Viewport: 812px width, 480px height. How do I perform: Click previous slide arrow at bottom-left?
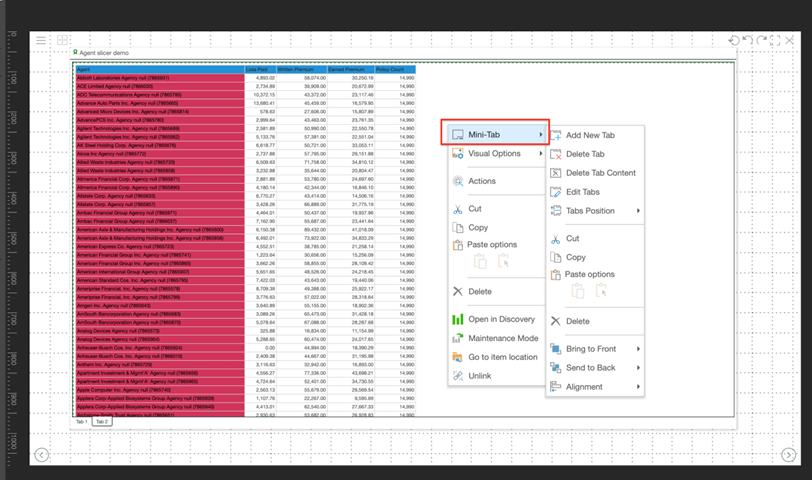pos(41,455)
